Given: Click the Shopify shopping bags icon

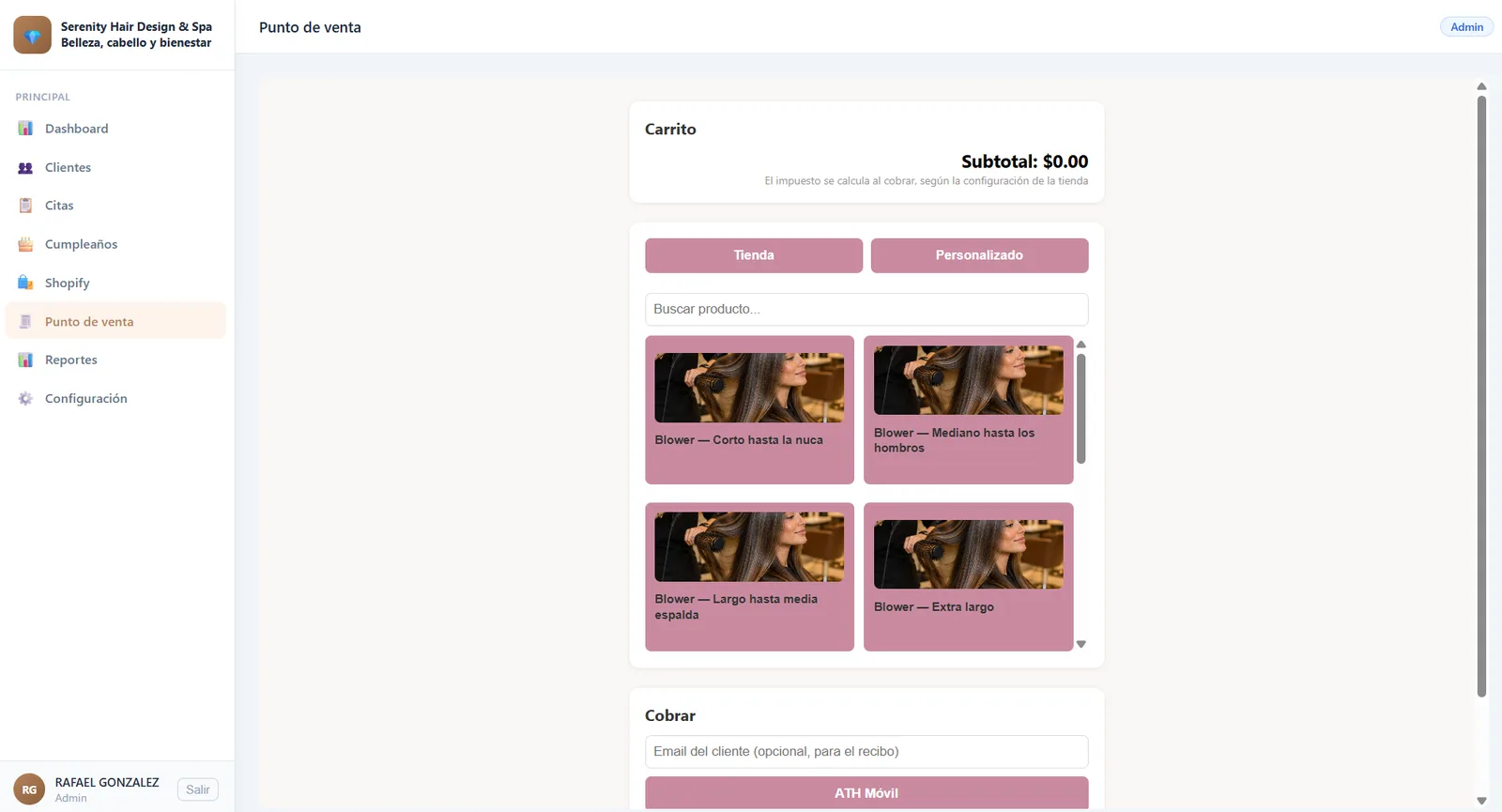Looking at the screenshot, I should (25, 283).
